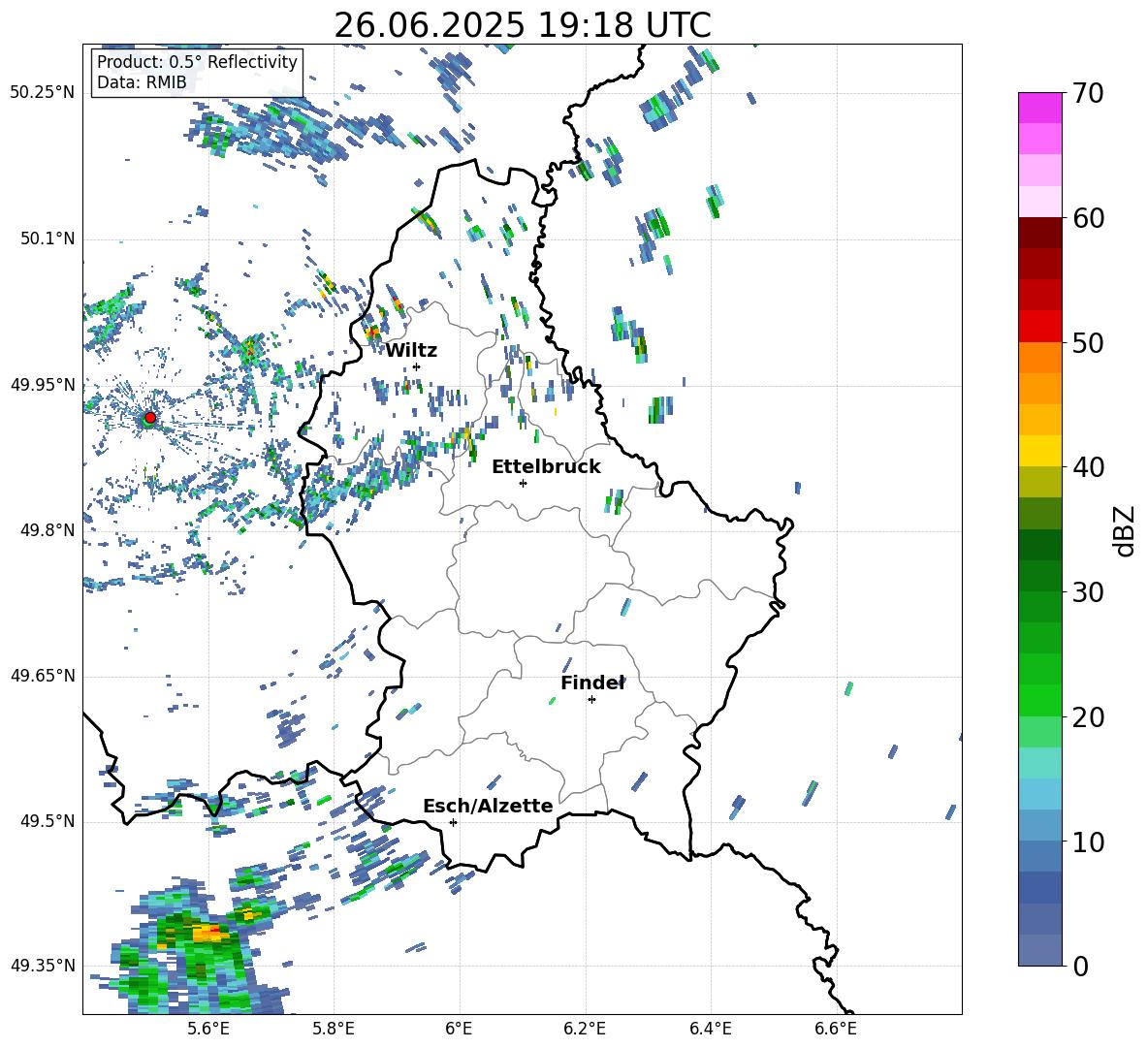Click the 49.95°N latitude label

tap(43, 385)
